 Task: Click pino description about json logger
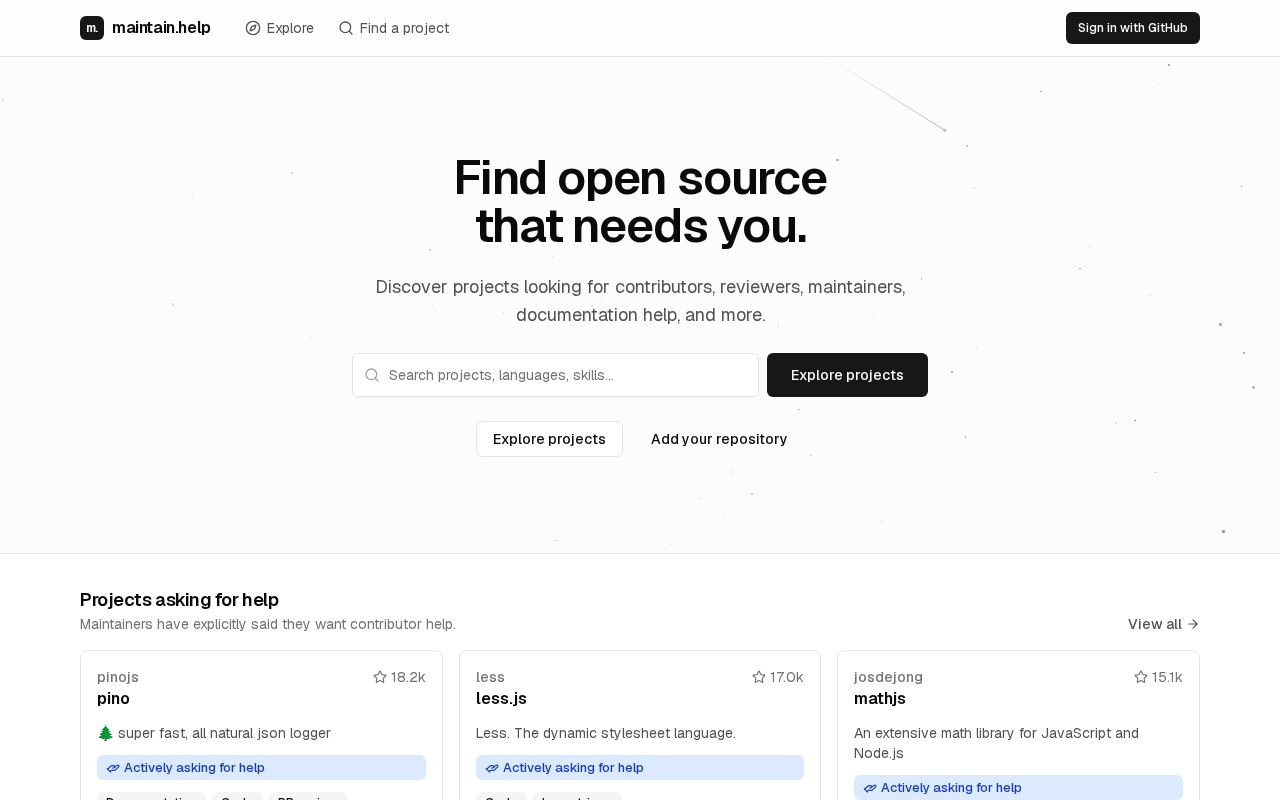(x=214, y=733)
